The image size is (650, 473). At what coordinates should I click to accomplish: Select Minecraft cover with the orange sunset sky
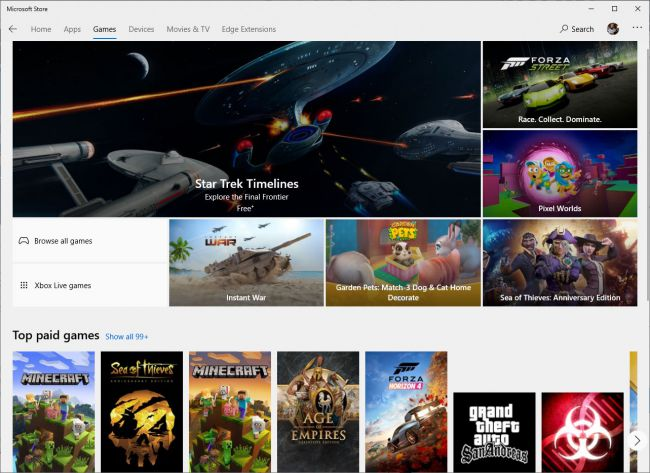tap(230, 412)
